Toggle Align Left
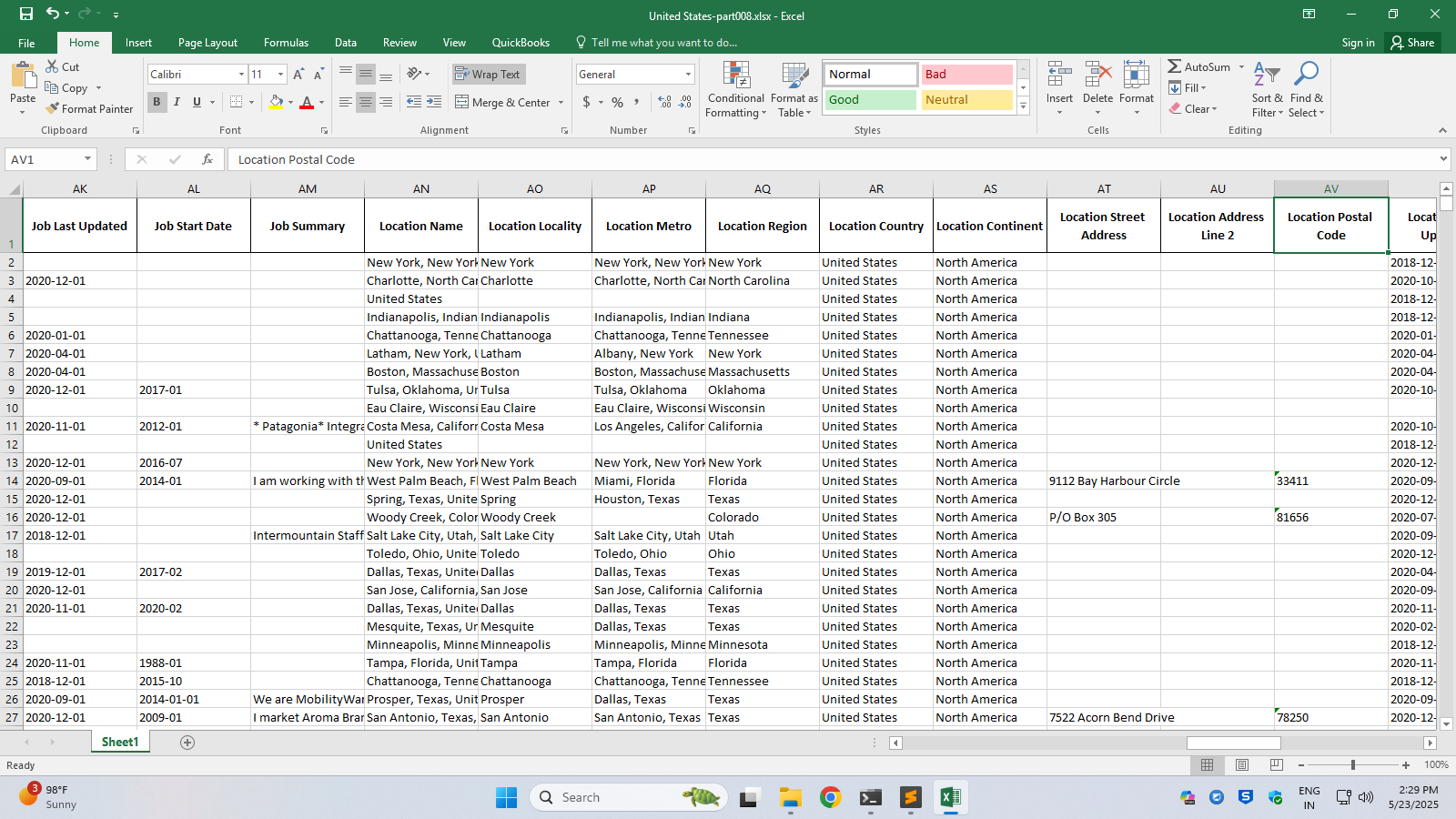1456x819 pixels. [346, 102]
